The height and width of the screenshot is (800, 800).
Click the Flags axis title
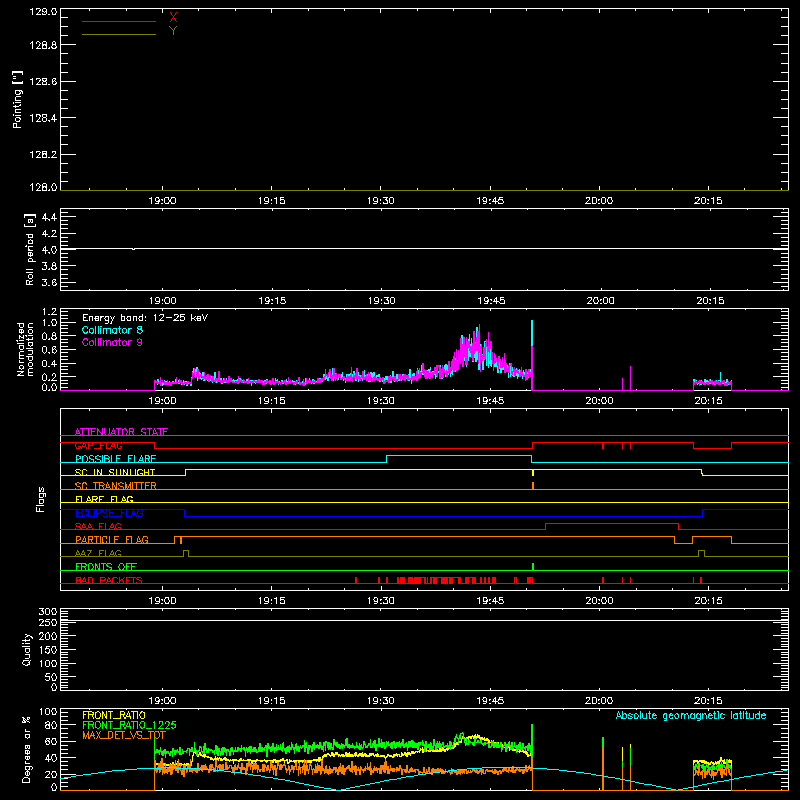click(x=40, y=499)
